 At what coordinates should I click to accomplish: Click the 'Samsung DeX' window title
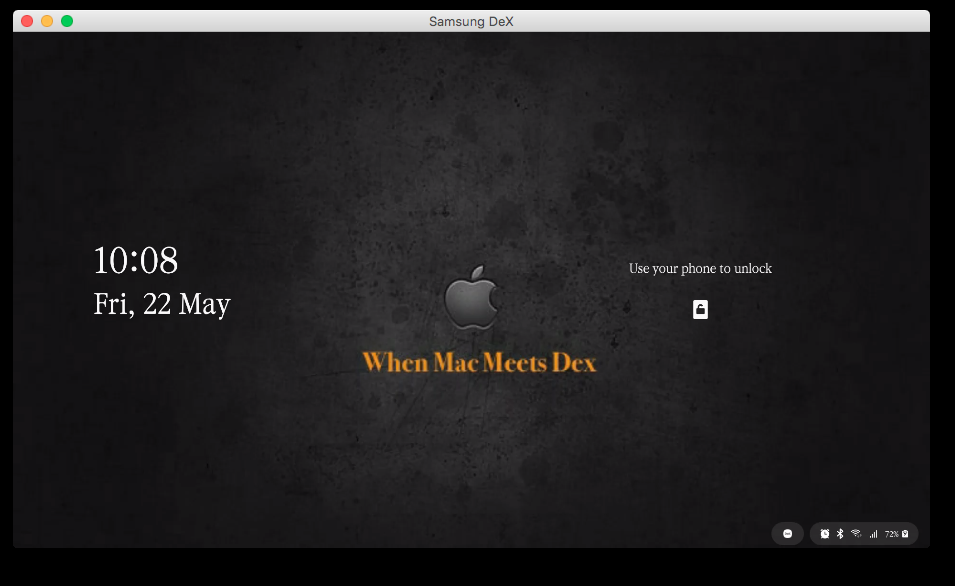471,21
